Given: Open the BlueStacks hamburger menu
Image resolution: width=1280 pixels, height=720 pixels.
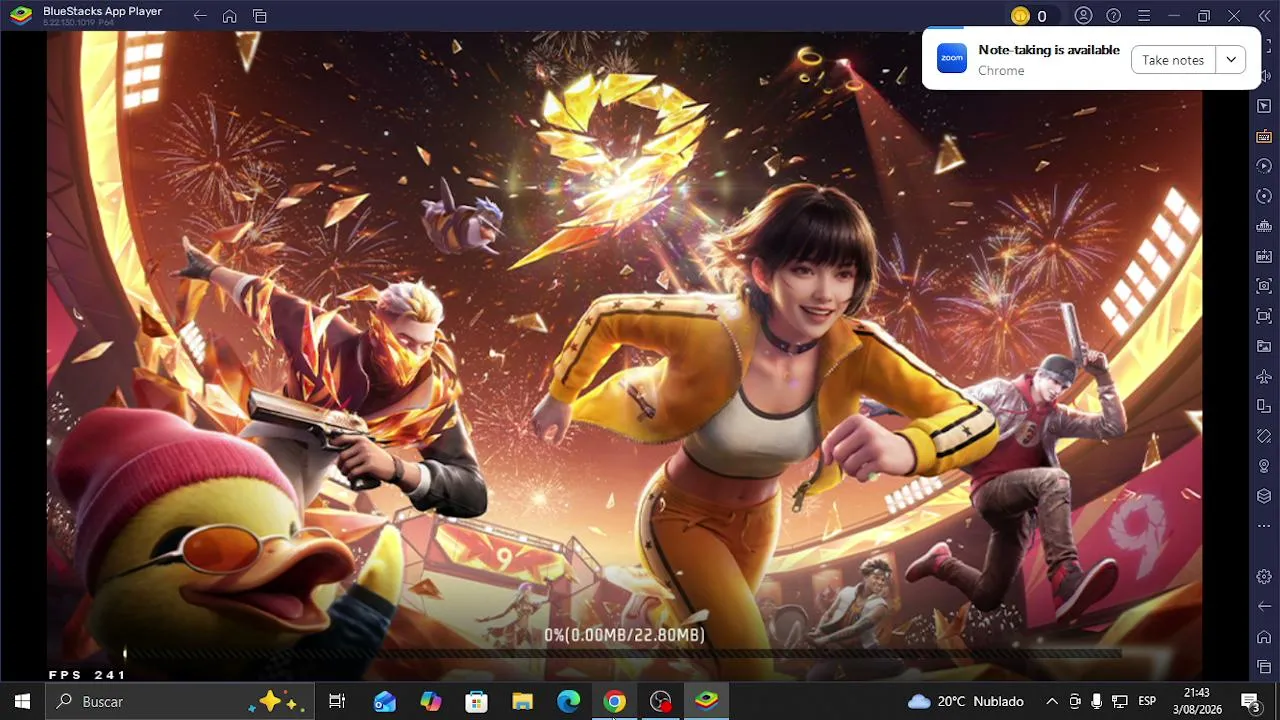Looking at the screenshot, I should point(1144,16).
